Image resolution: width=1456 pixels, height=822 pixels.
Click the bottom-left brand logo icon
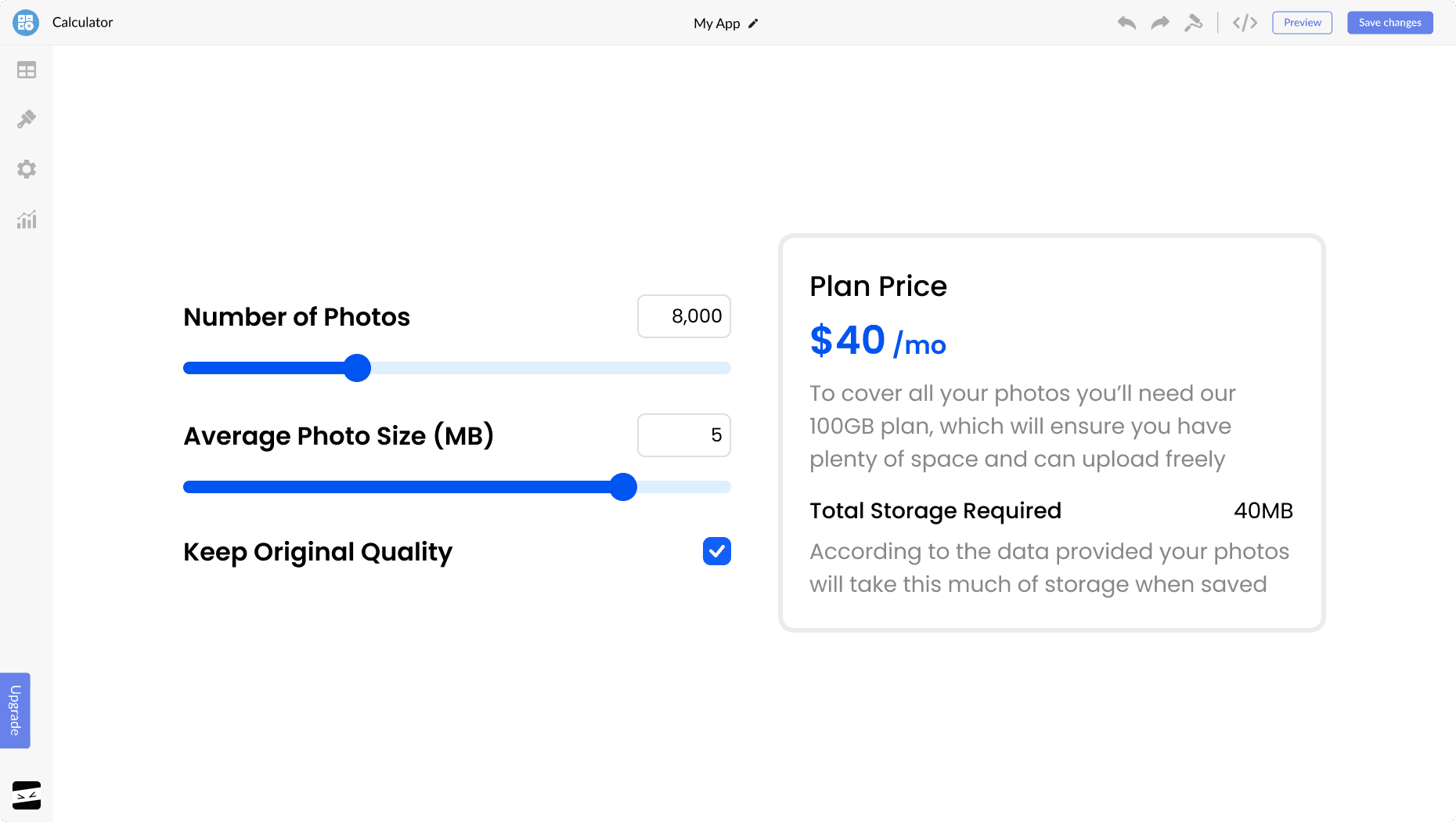(x=27, y=795)
